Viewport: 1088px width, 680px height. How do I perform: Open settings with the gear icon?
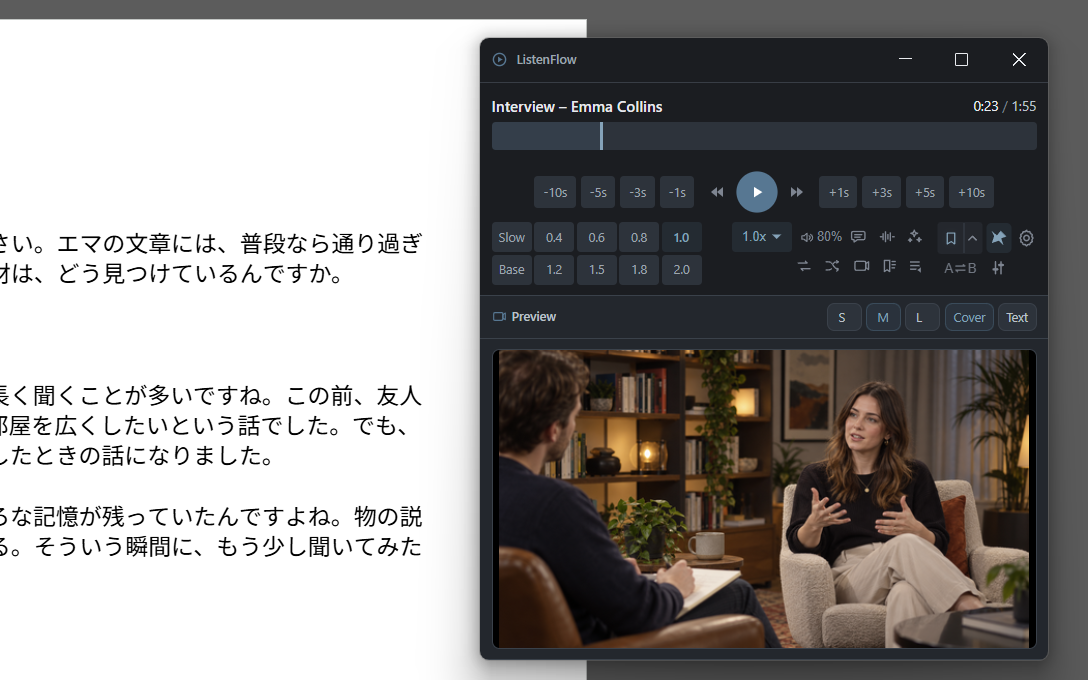pos(1026,238)
